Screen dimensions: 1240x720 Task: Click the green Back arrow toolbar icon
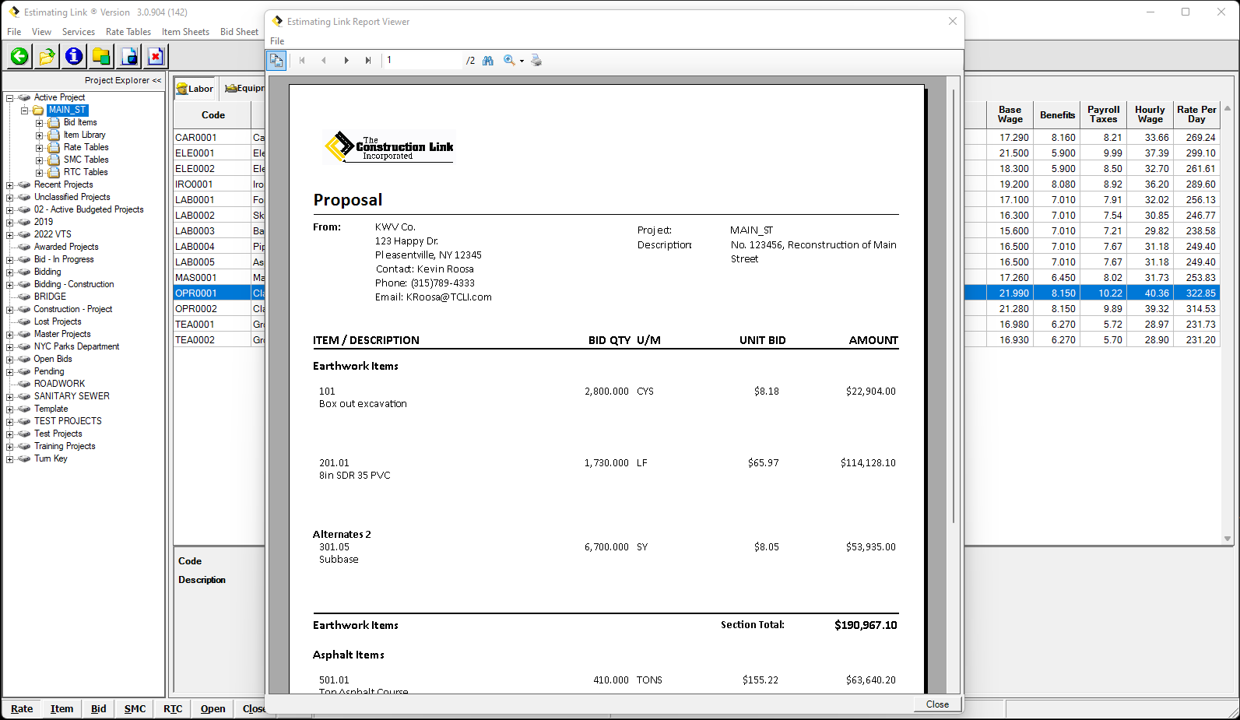(17, 56)
